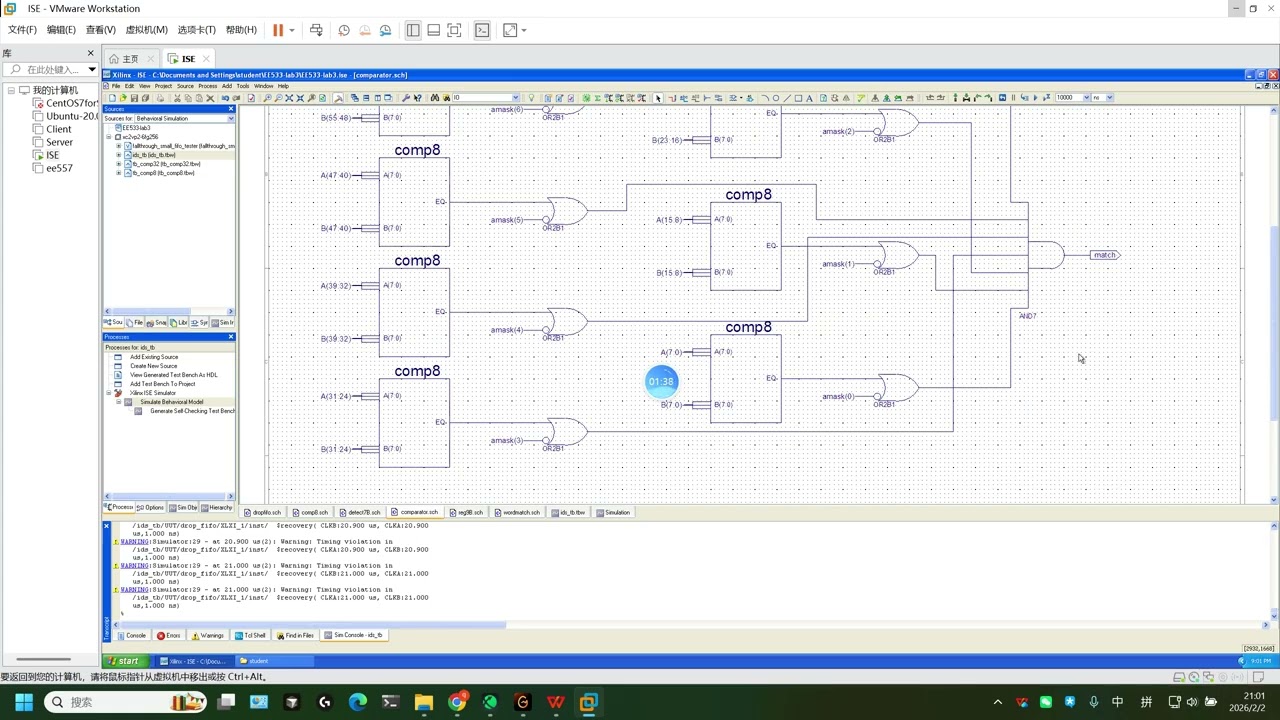
Task: Click the Cut scissors icon
Action: (177, 98)
